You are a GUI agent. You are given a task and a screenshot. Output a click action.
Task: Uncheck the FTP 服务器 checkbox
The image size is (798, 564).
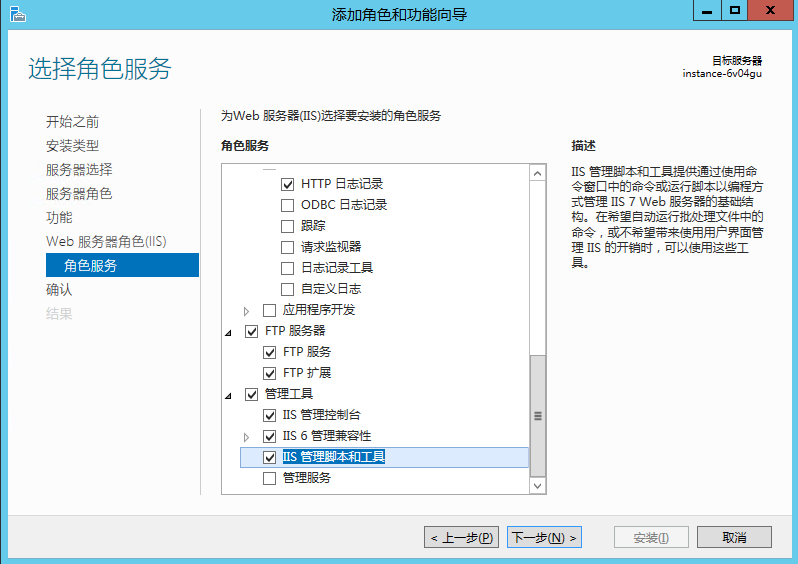pos(251,331)
